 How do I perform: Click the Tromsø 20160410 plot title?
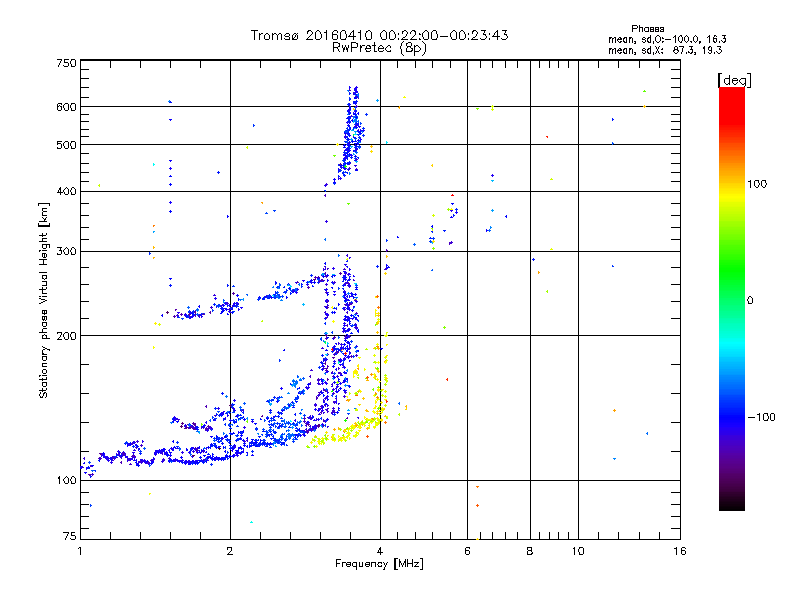[x=379, y=35]
